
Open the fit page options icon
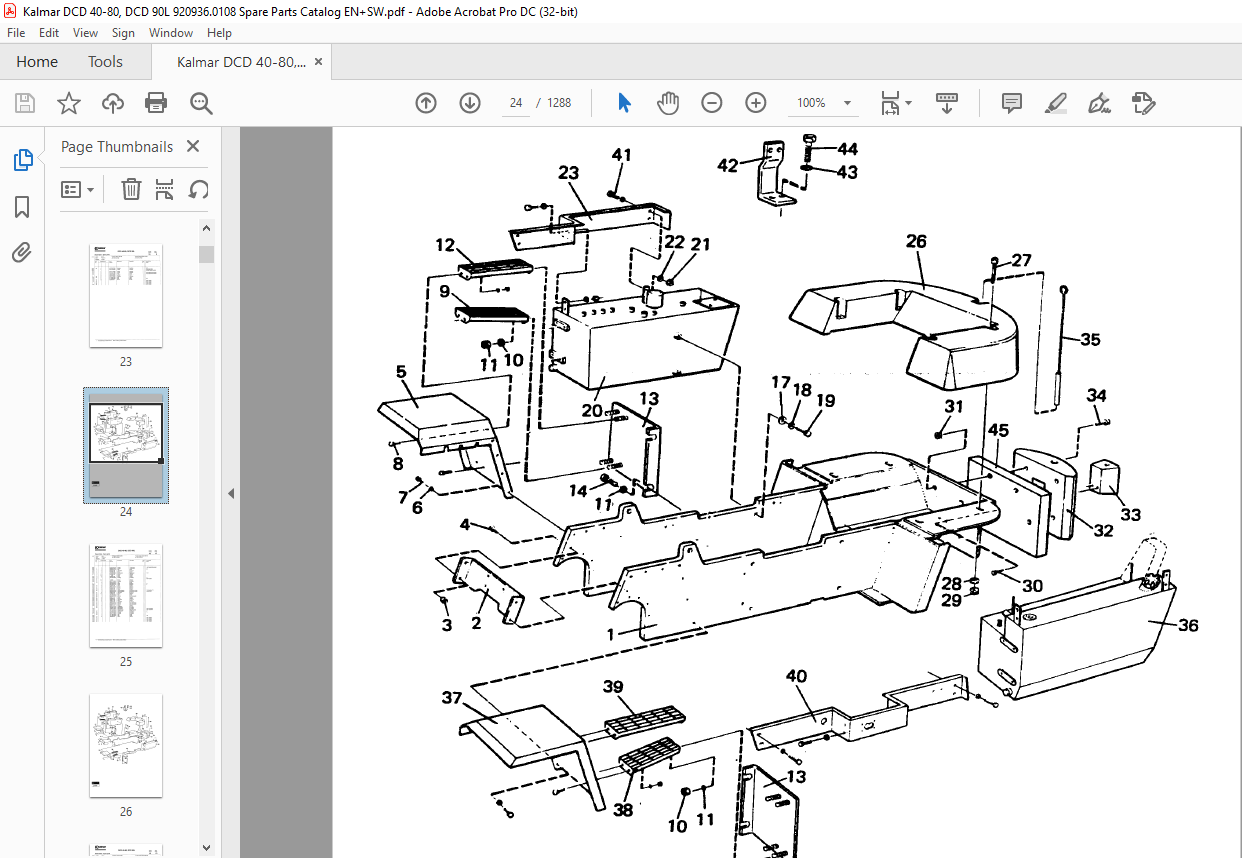point(896,103)
